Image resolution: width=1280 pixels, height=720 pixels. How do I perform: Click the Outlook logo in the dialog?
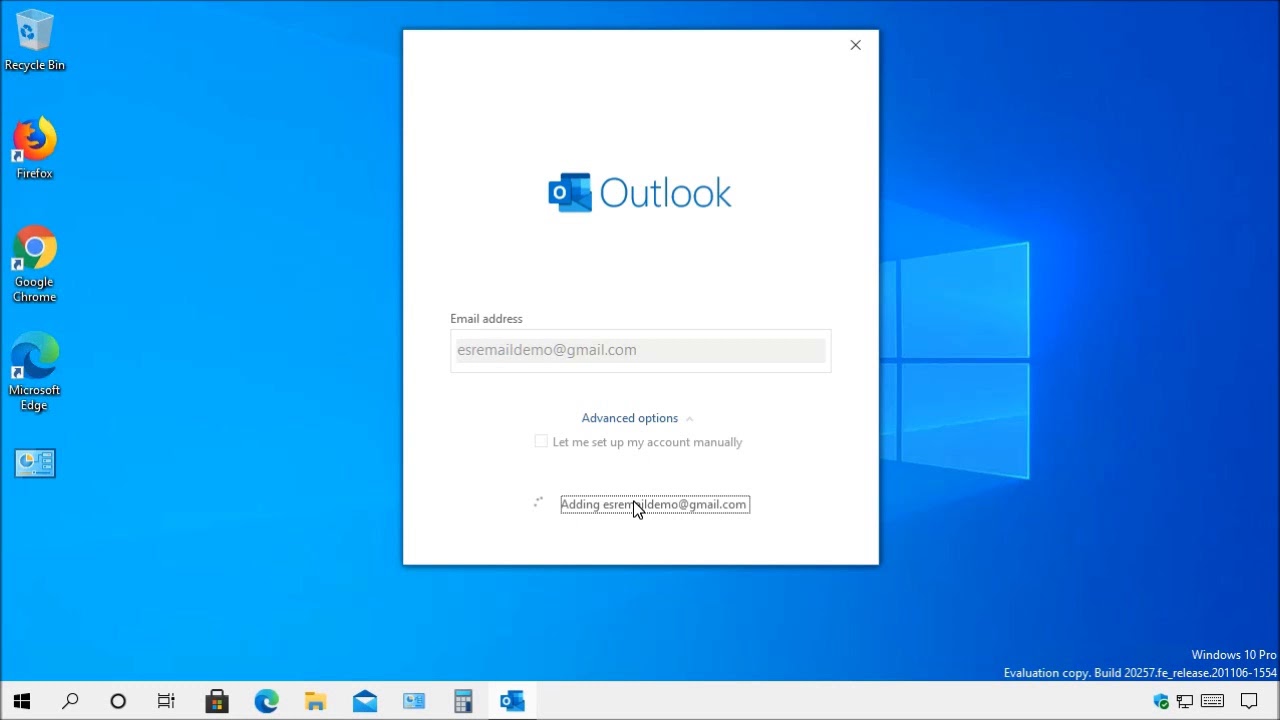[640, 193]
